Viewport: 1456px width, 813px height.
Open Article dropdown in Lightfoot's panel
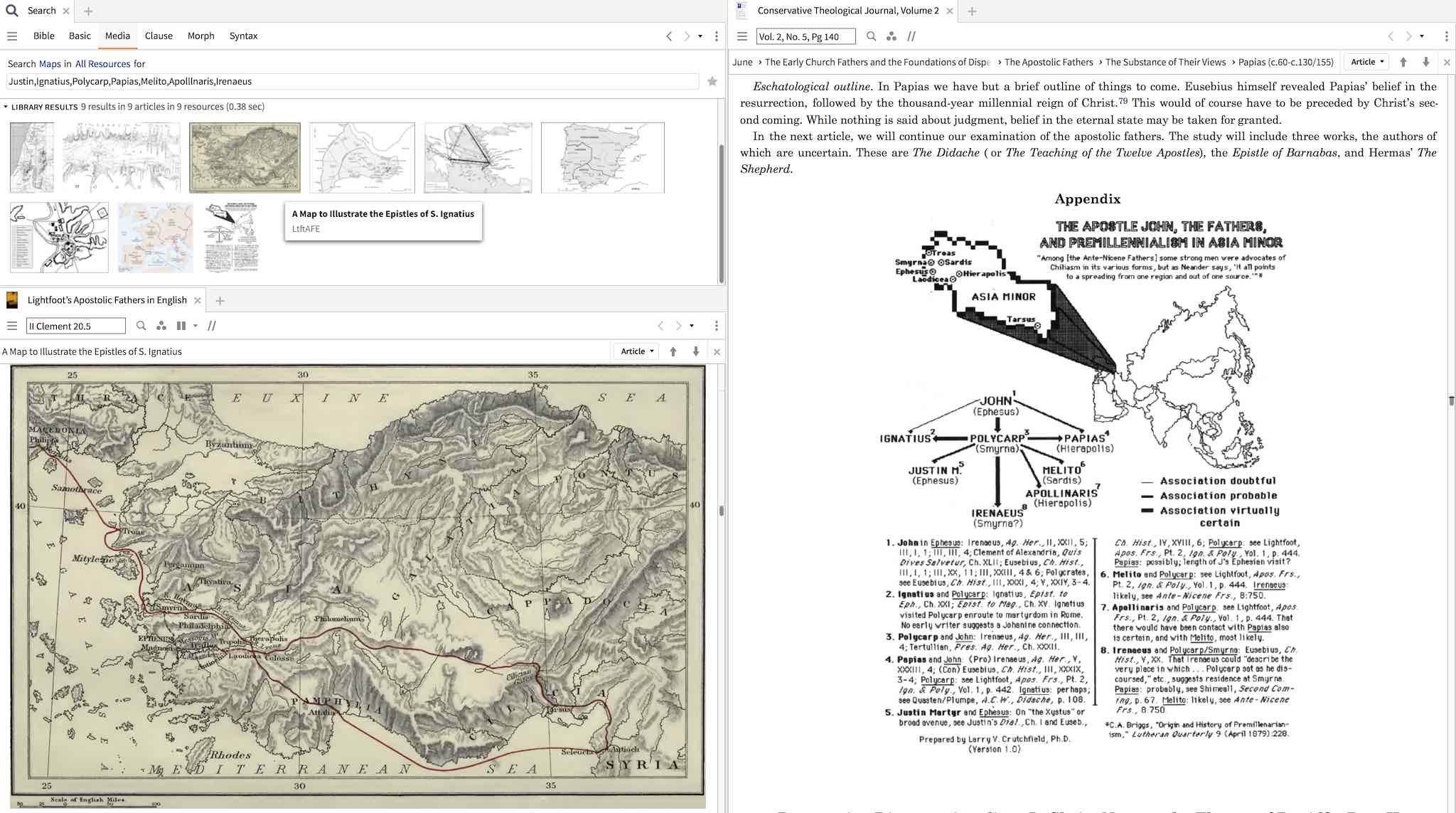tap(636, 351)
